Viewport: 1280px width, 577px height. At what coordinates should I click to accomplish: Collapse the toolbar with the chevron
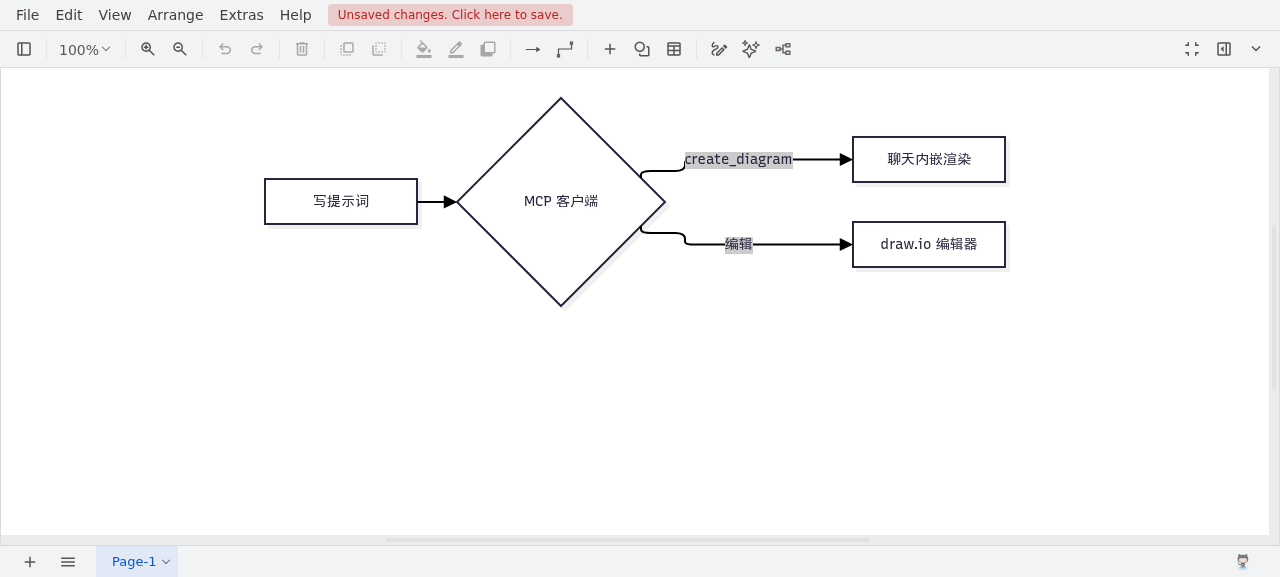click(x=1256, y=49)
